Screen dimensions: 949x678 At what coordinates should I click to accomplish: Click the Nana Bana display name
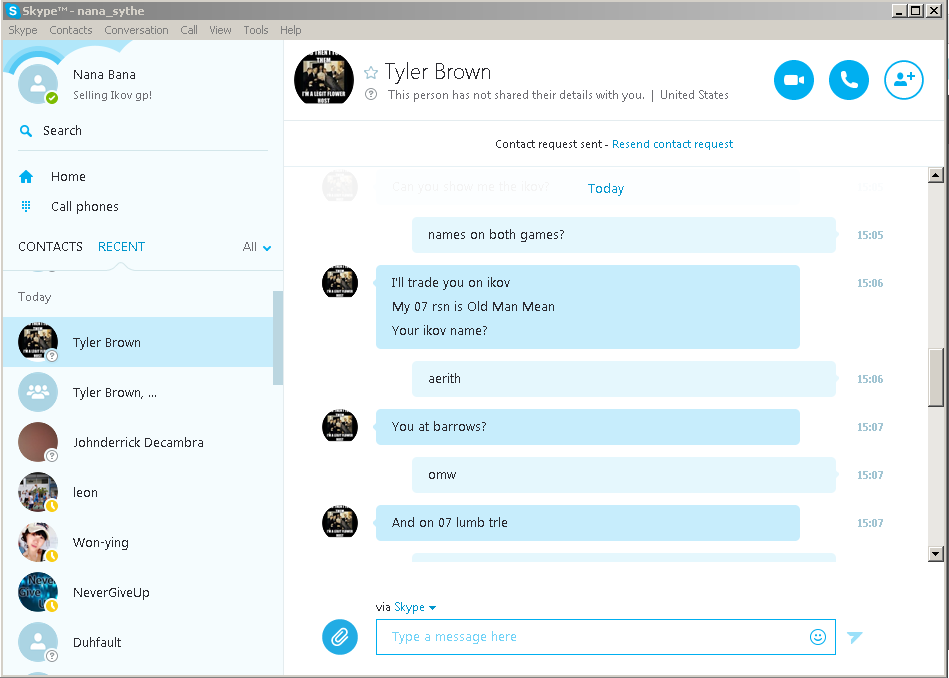click(104, 74)
